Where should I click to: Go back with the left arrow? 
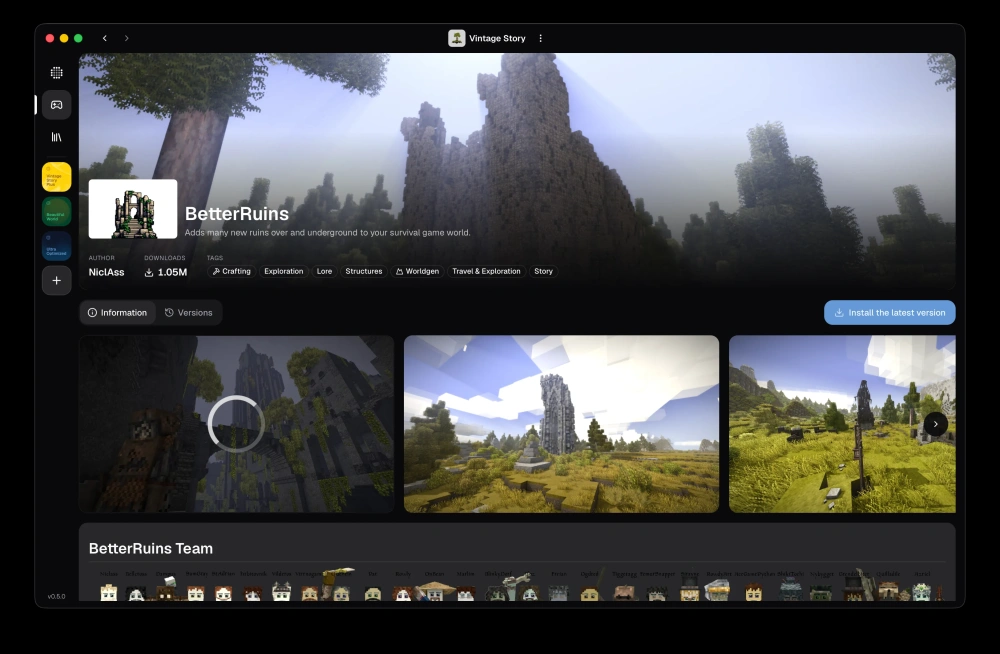tap(105, 38)
